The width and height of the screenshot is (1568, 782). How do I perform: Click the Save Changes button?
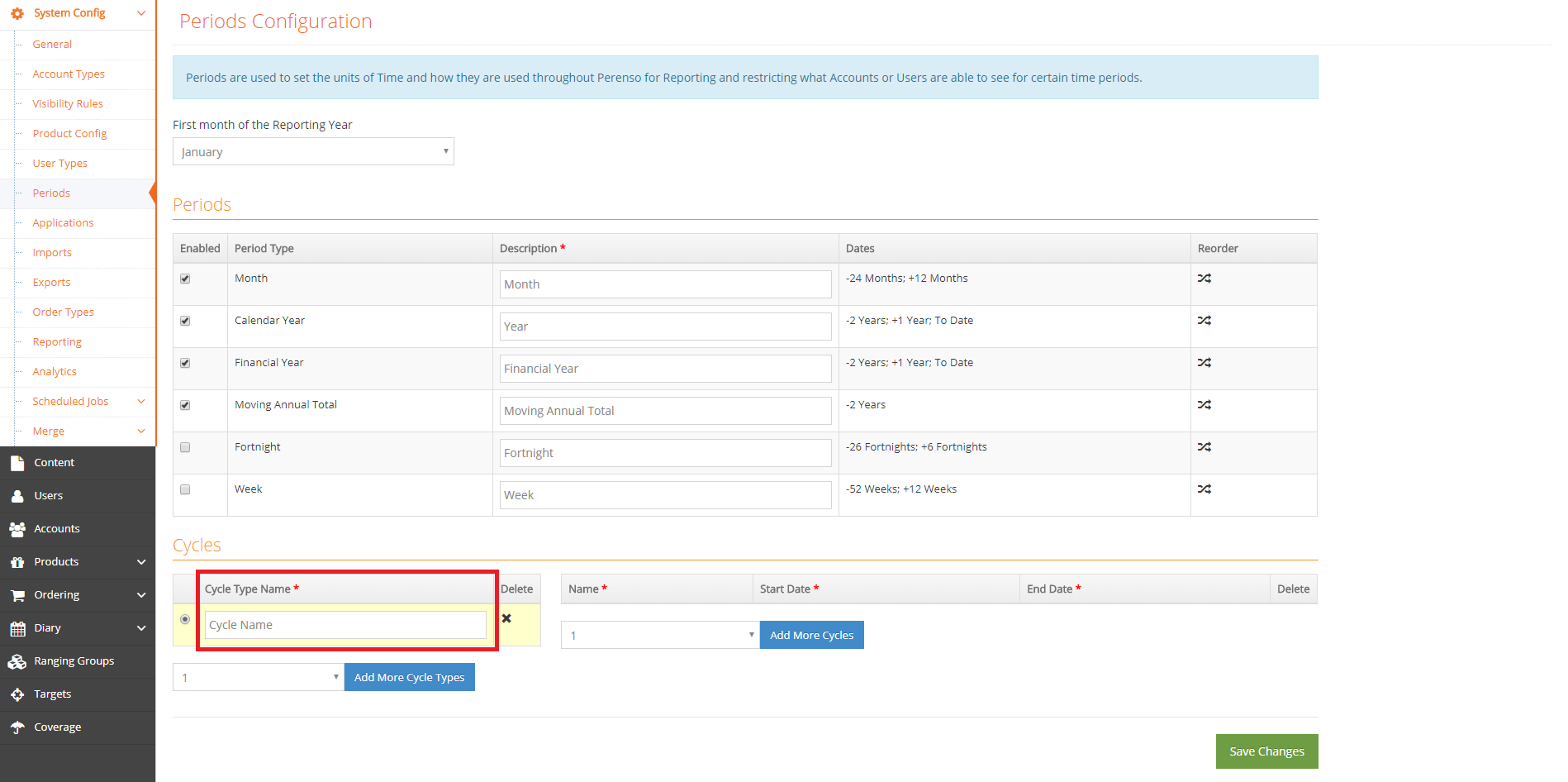coord(1267,751)
